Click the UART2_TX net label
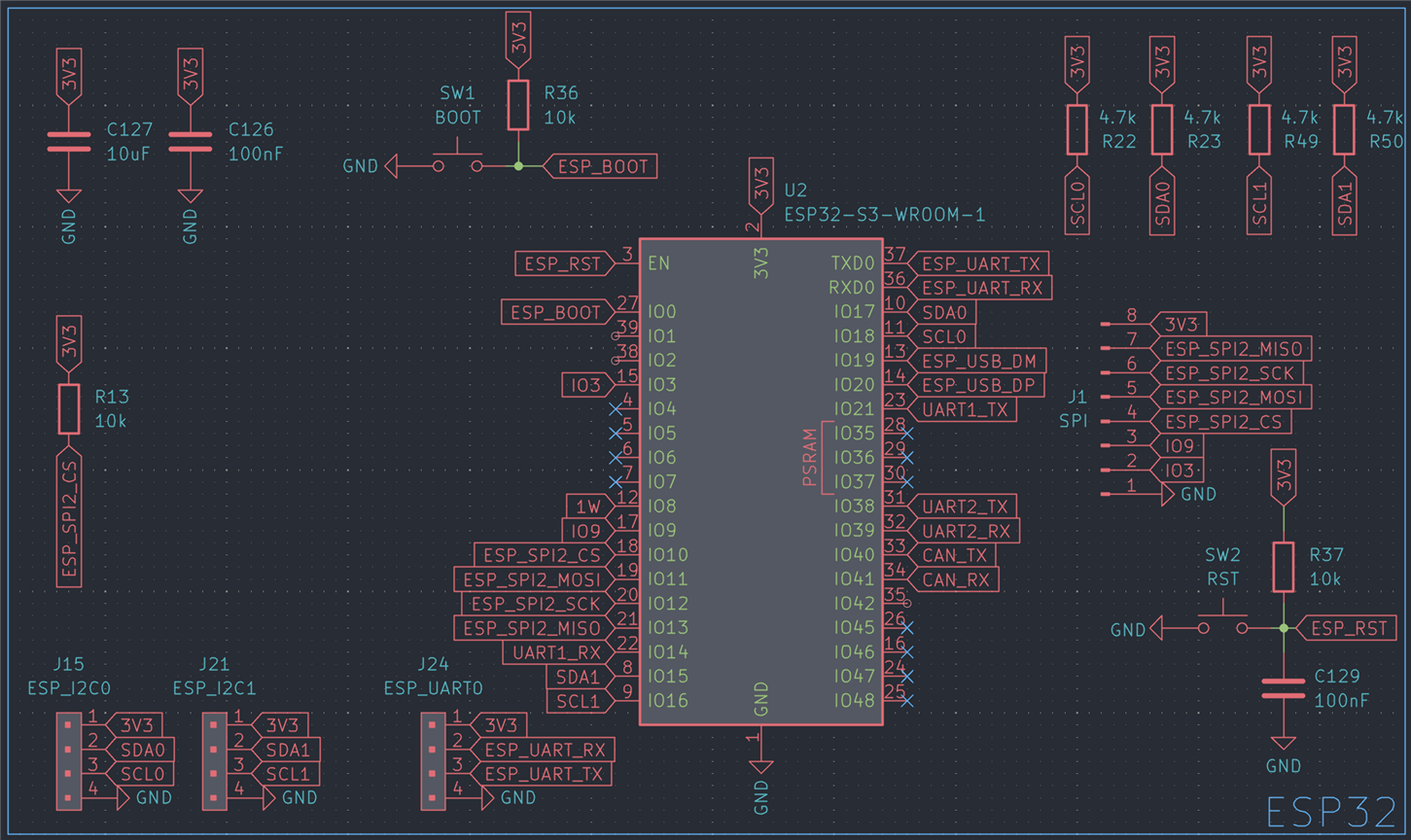Image resolution: width=1411 pixels, height=840 pixels. pos(963,507)
